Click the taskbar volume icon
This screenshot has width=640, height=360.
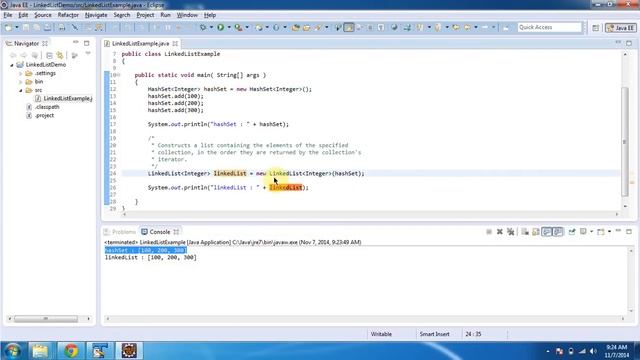pos(593,351)
